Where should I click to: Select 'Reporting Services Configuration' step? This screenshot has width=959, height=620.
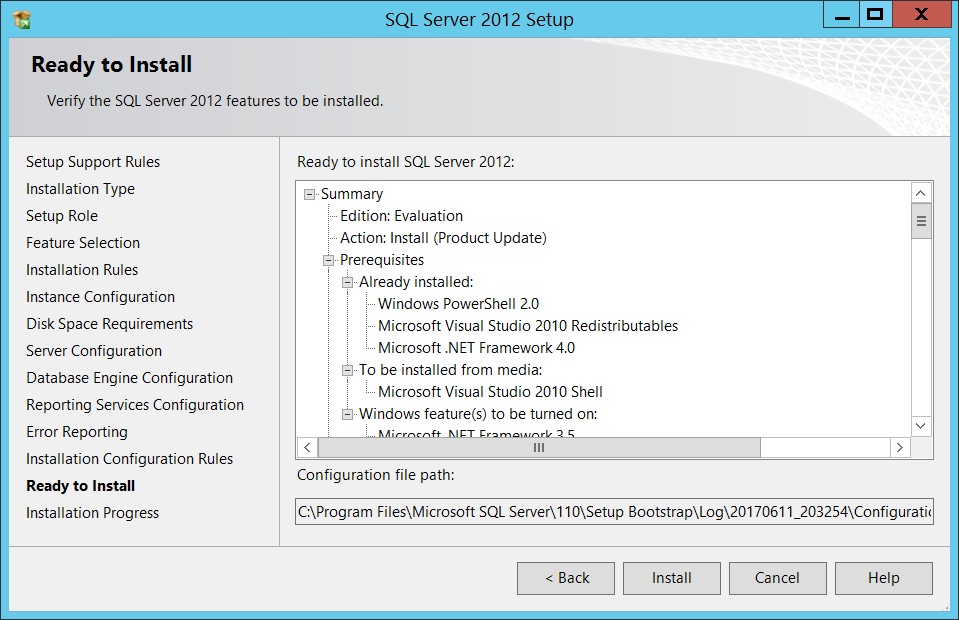[x=135, y=405]
